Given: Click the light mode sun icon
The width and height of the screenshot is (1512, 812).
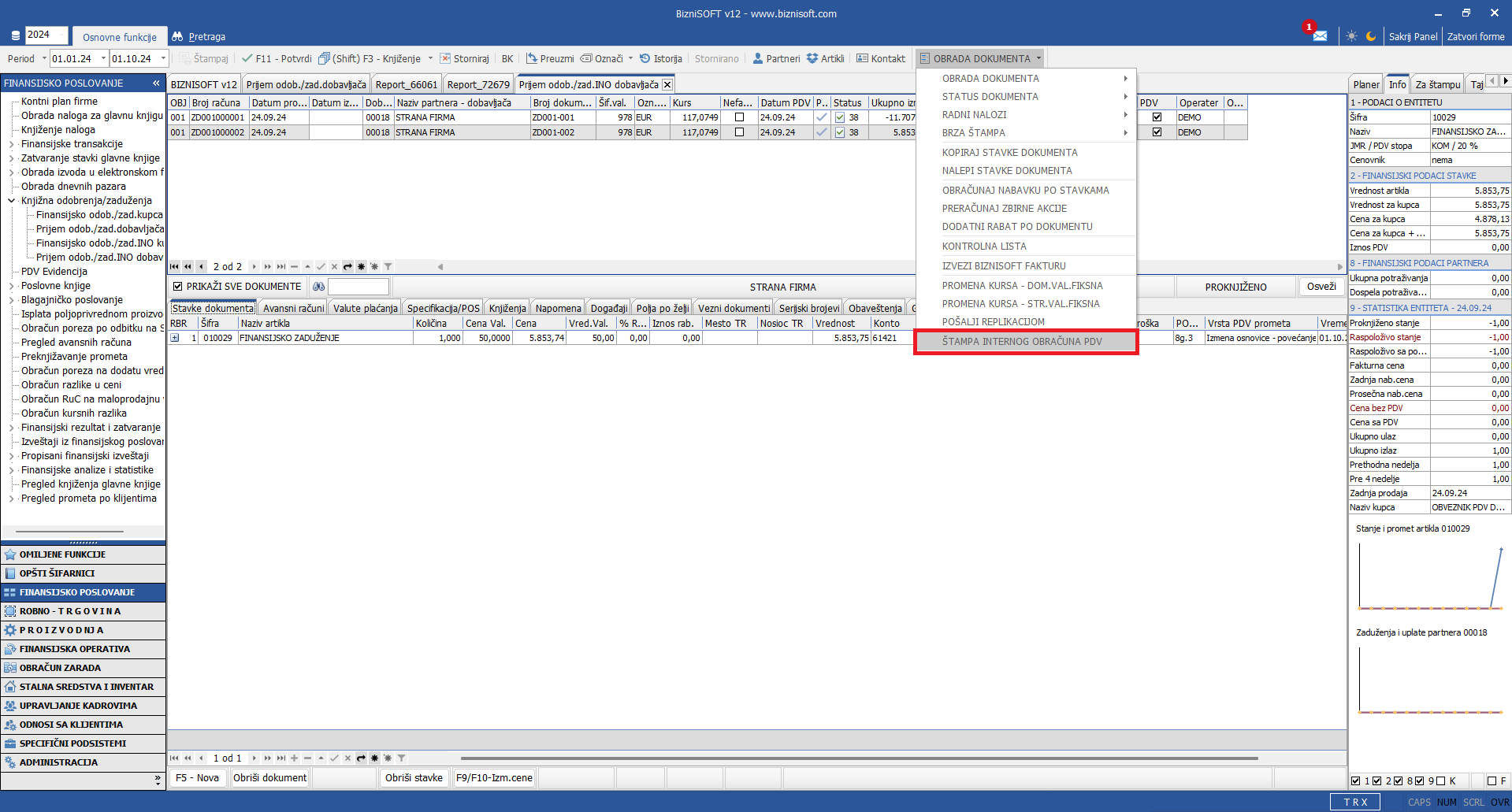Looking at the screenshot, I should pos(1352,36).
